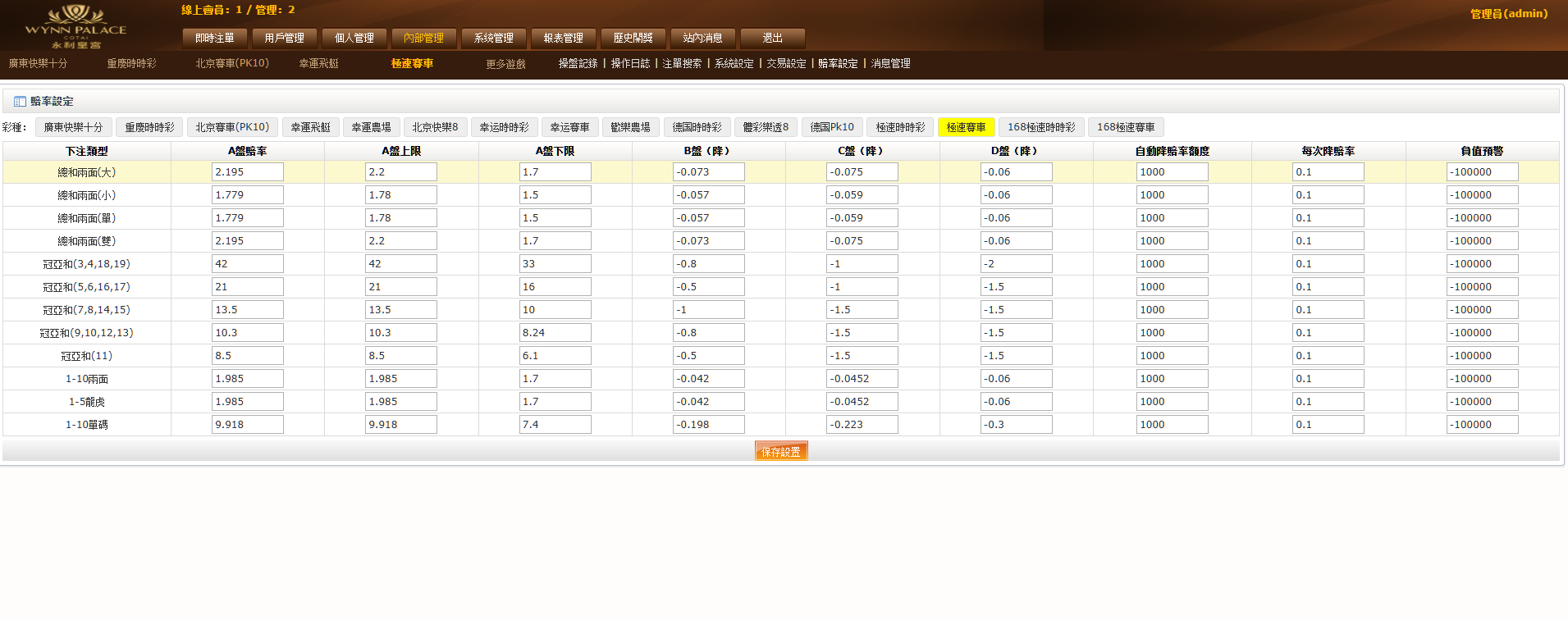Screen dimensions: 1568x620
Task: Click the 退出 logout button
Action: 772,39
